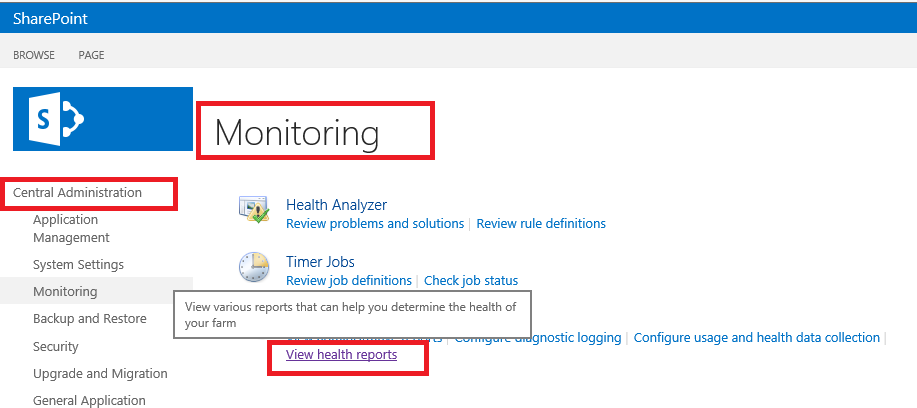The height and width of the screenshot is (408, 917).
Task: Click View health reports link
Action: coord(341,355)
